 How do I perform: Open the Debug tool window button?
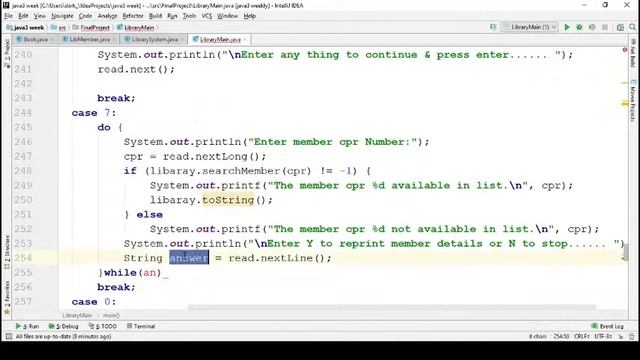(63, 326)
